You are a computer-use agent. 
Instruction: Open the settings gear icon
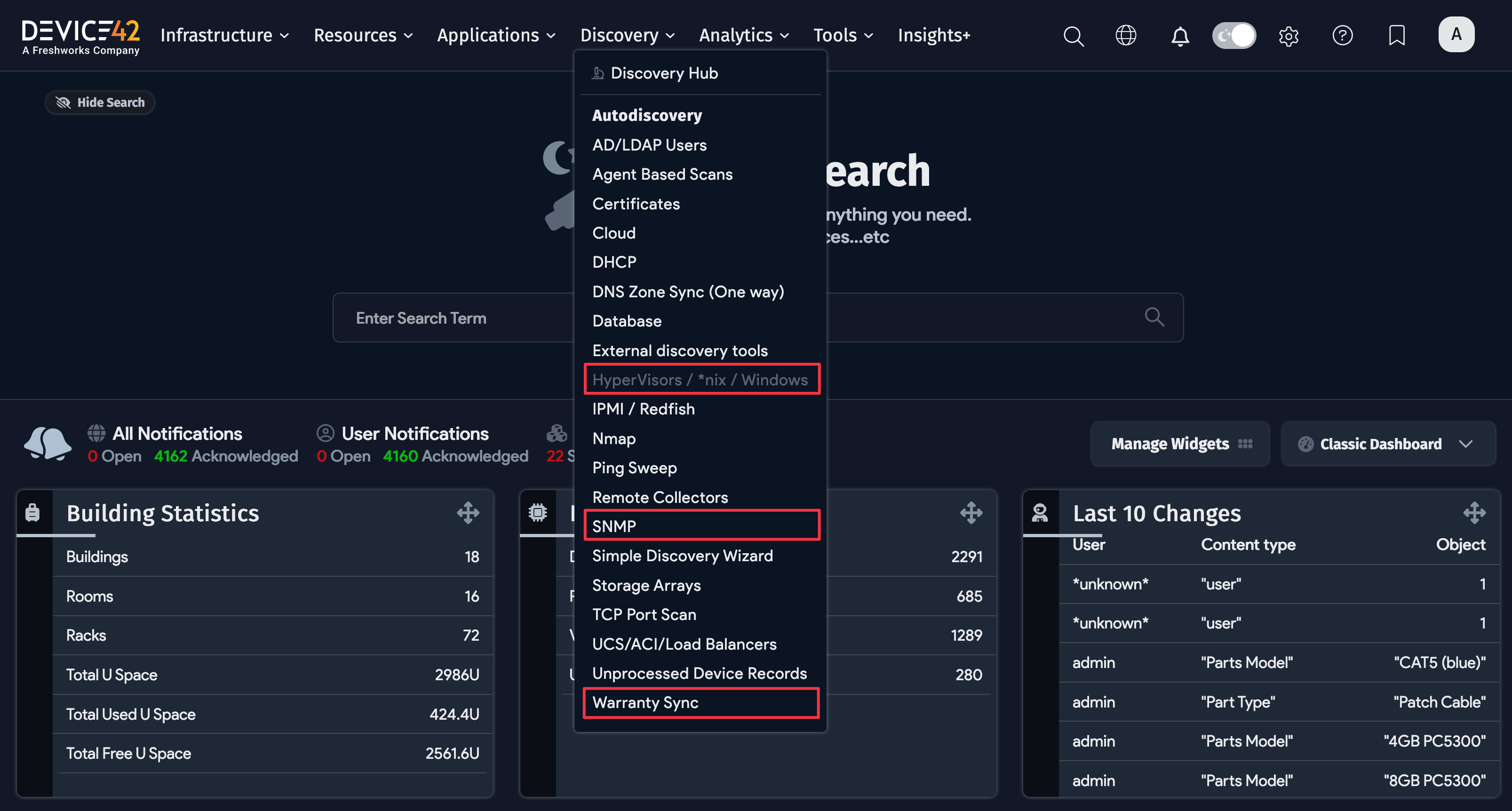[x=1289, y=35]
